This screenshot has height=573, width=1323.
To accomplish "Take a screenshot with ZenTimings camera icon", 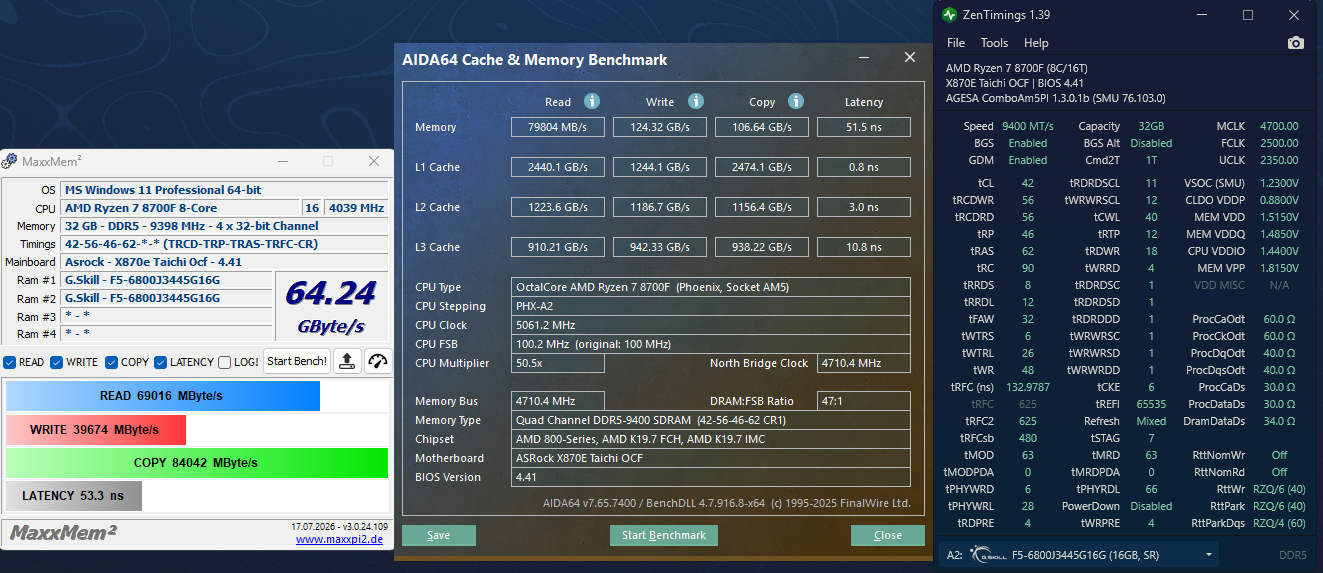I will 1296,43.
